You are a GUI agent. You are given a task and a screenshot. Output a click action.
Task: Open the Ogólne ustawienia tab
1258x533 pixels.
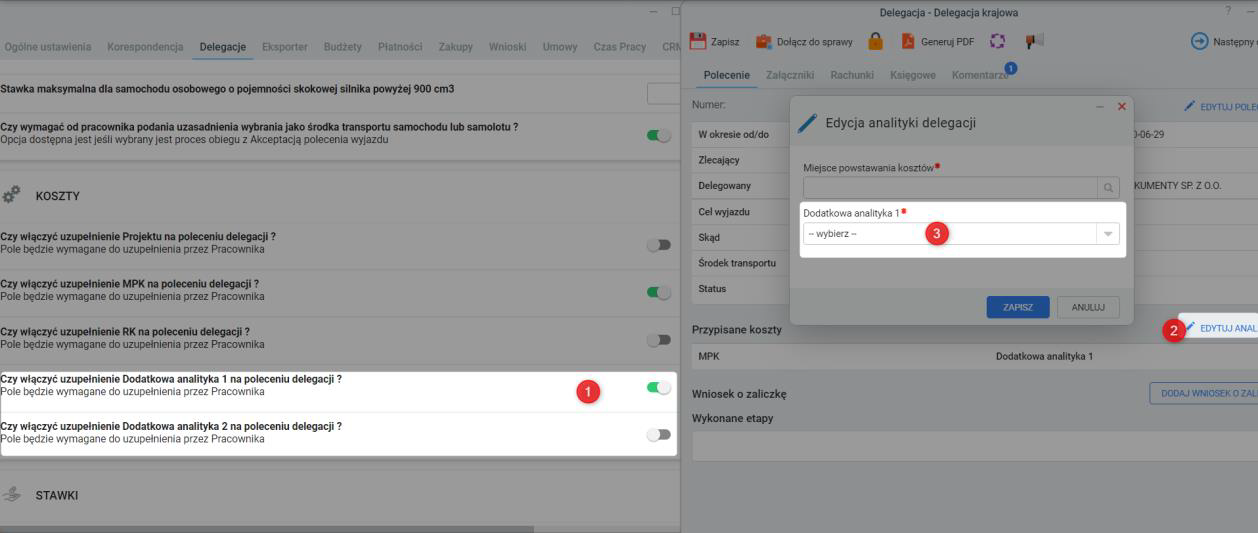click(48, 47)
